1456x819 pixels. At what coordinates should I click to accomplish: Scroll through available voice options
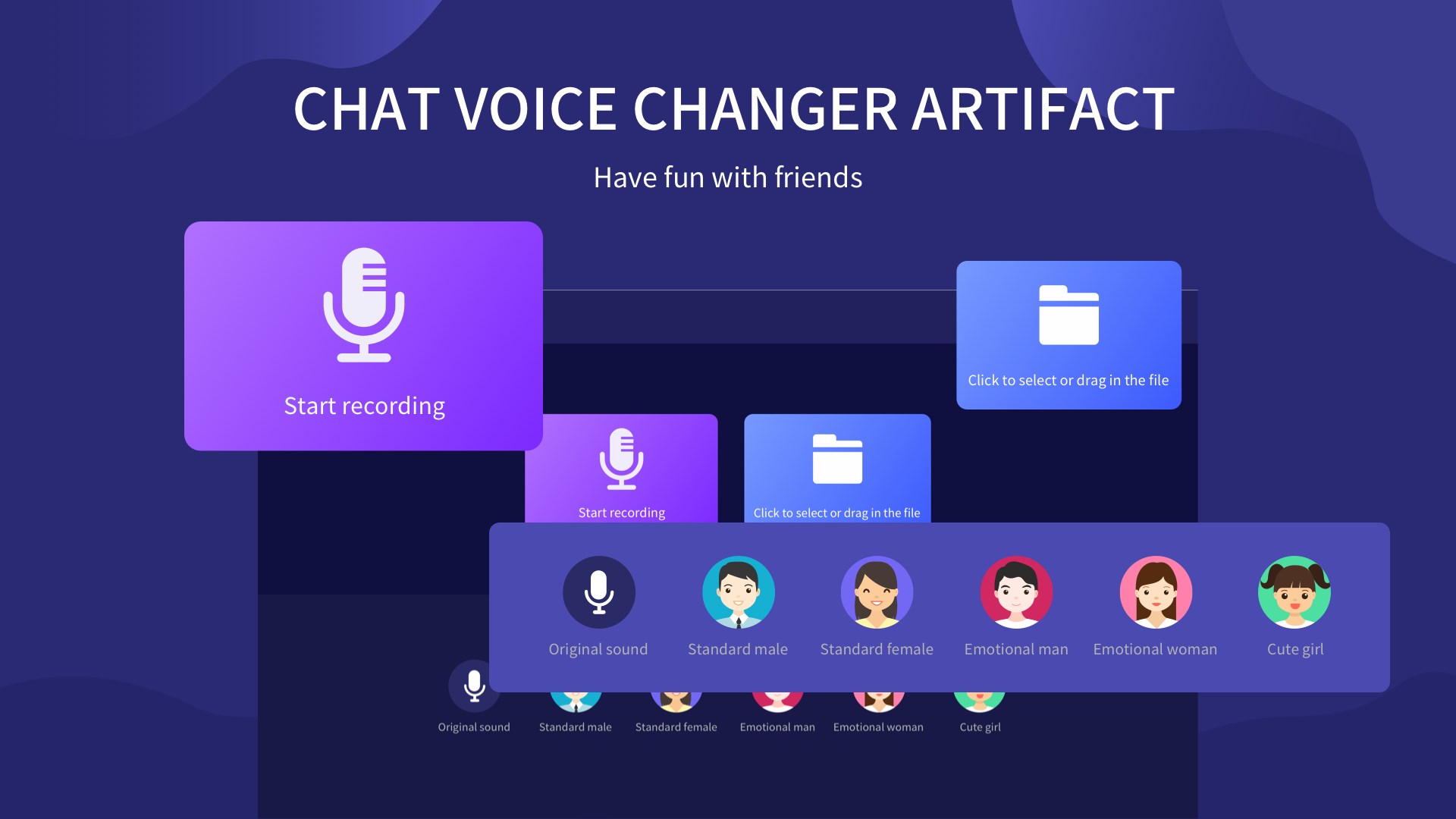939,606
